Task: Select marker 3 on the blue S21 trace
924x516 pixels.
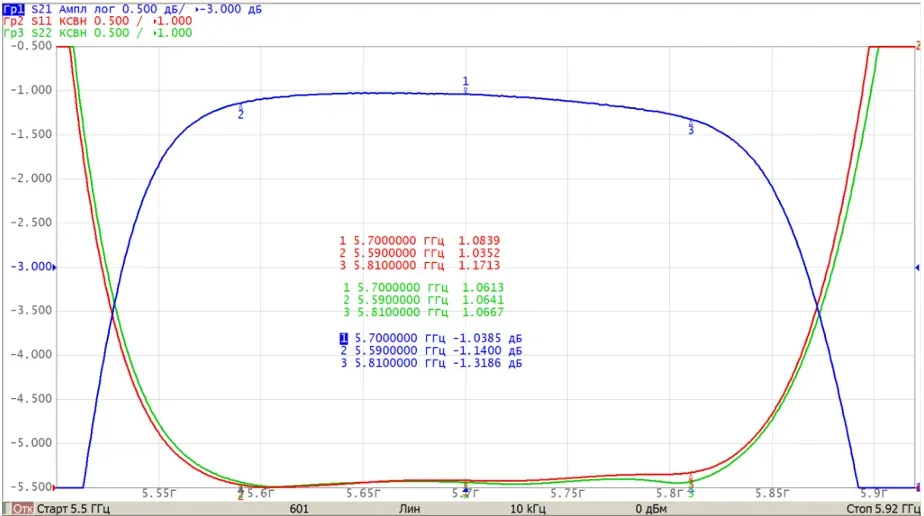Action: 691,127
